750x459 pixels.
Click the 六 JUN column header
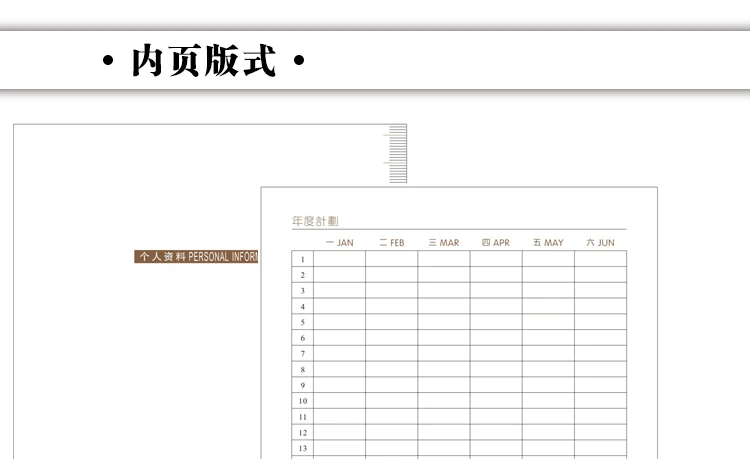tap(600, 242)
